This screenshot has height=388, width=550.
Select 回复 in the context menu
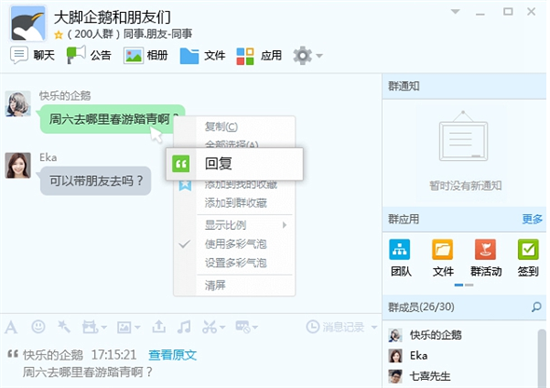(x=235, y=164)
